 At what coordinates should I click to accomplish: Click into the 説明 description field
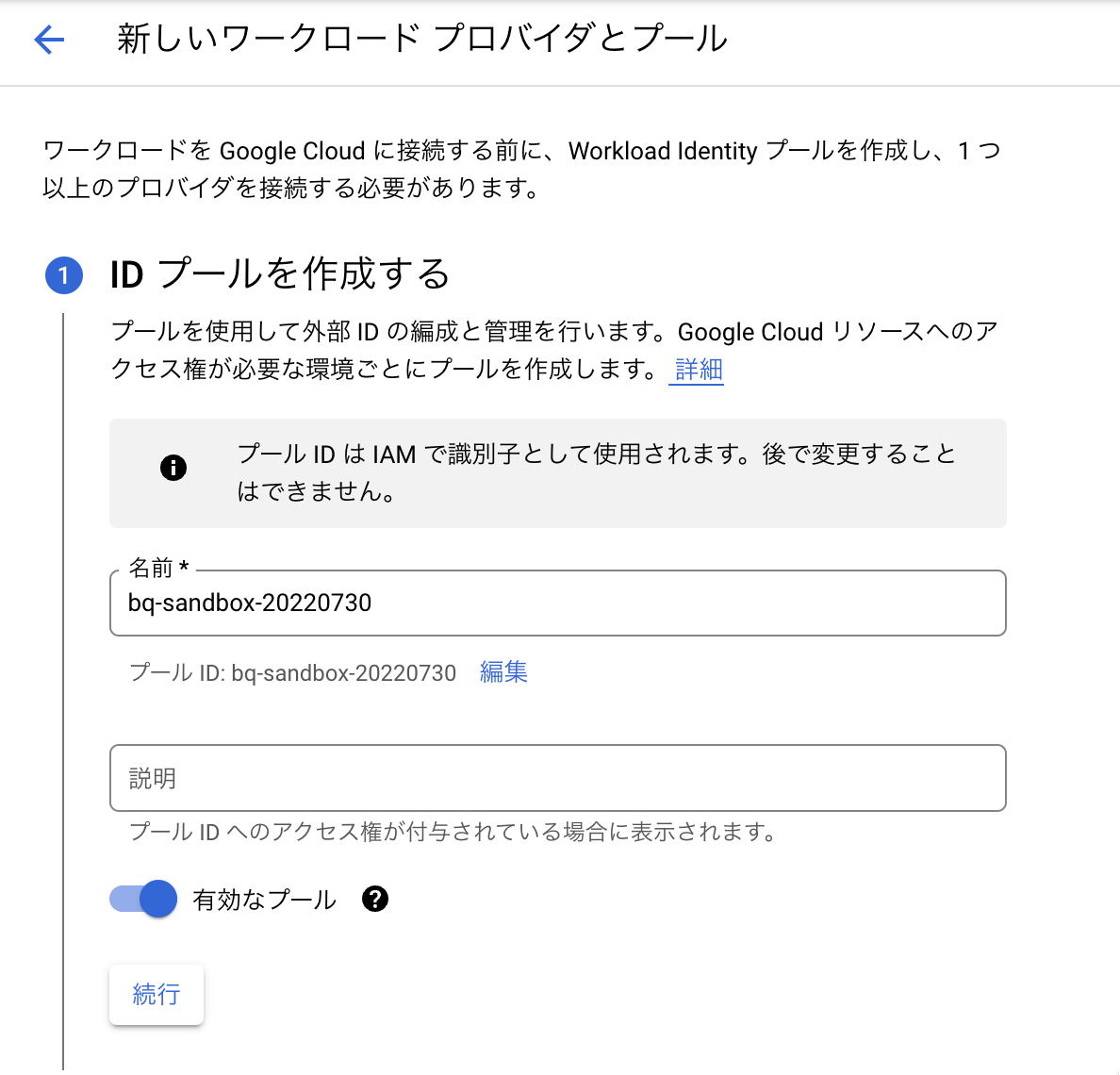(556, 779)
